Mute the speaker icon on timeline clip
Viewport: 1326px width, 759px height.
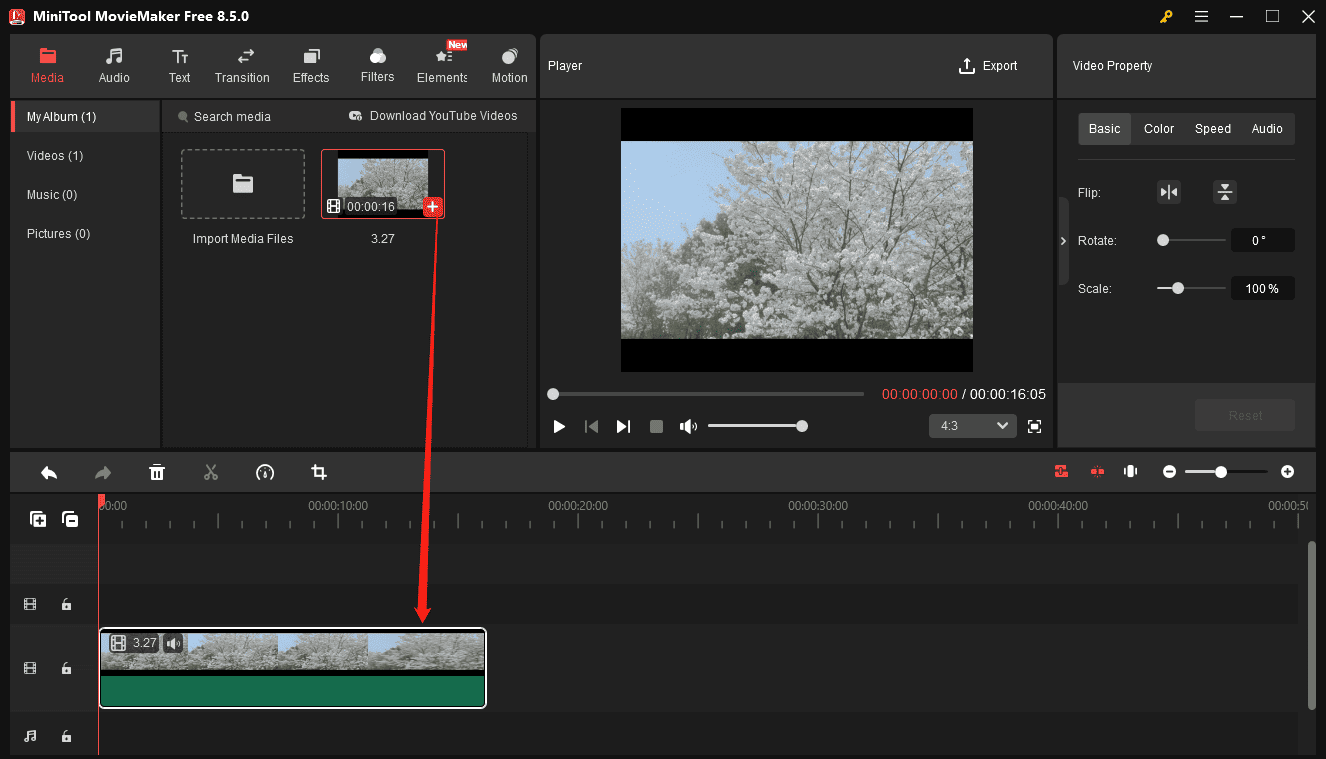172,643
